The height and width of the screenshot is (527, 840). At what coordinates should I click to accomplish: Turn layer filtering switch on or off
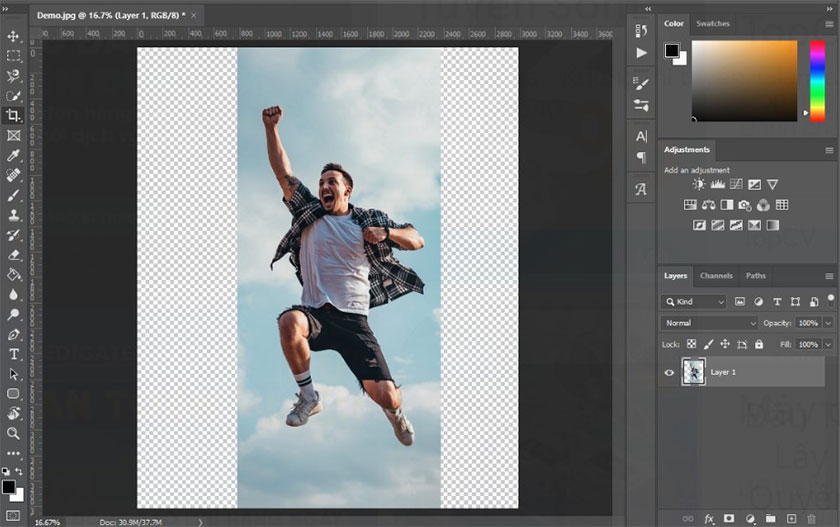(830, 300)
